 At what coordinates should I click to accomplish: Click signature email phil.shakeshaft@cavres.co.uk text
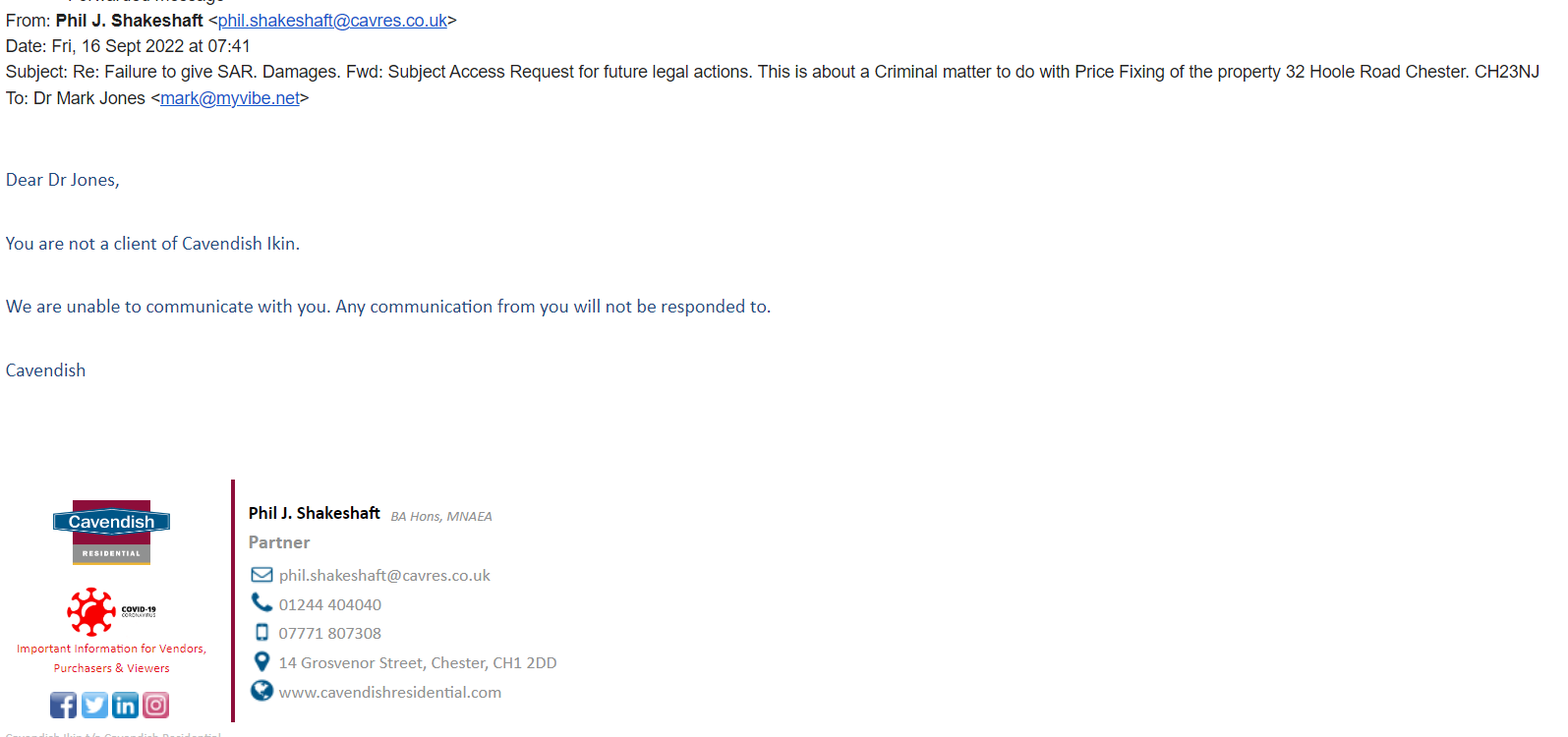(x=384, y=576)
